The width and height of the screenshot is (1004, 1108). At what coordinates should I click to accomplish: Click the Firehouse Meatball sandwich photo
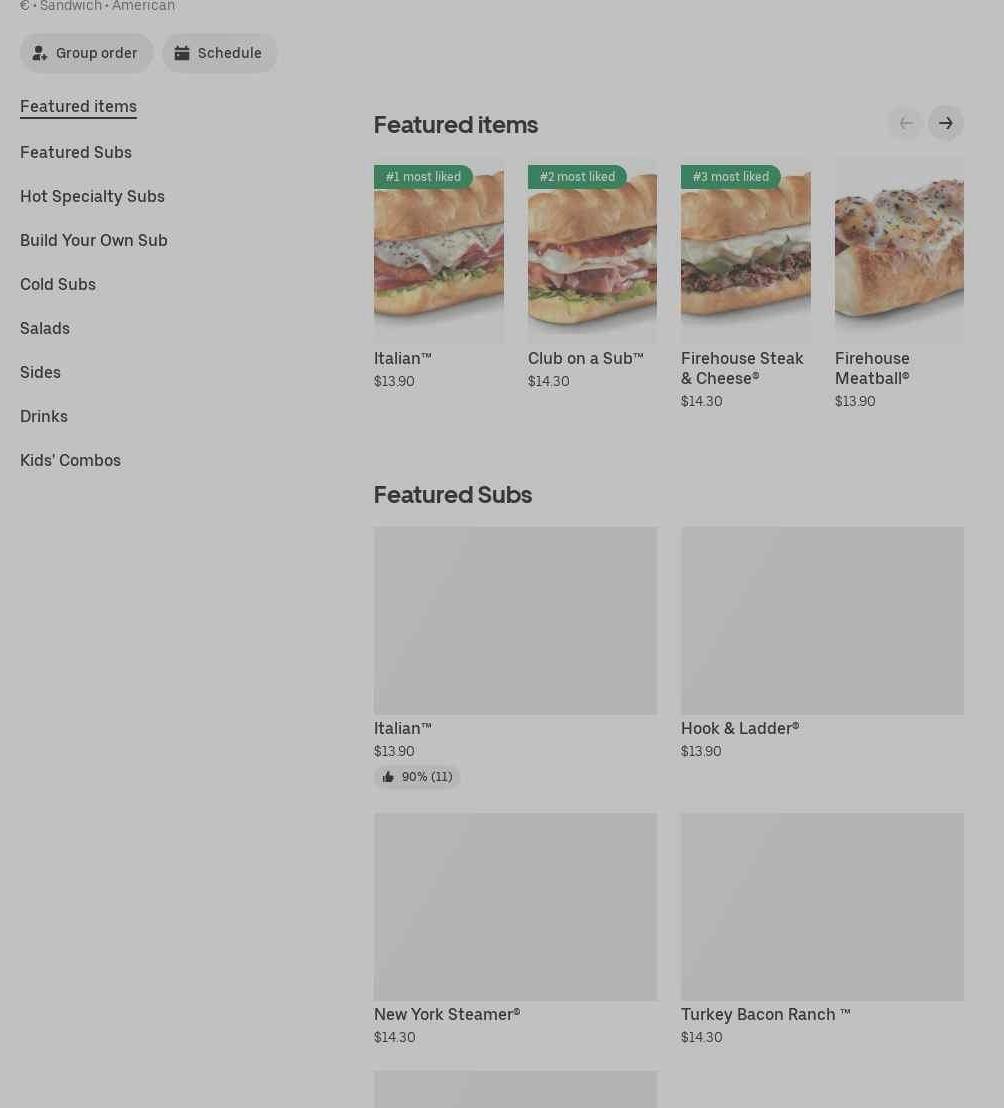tap(899, 250)
